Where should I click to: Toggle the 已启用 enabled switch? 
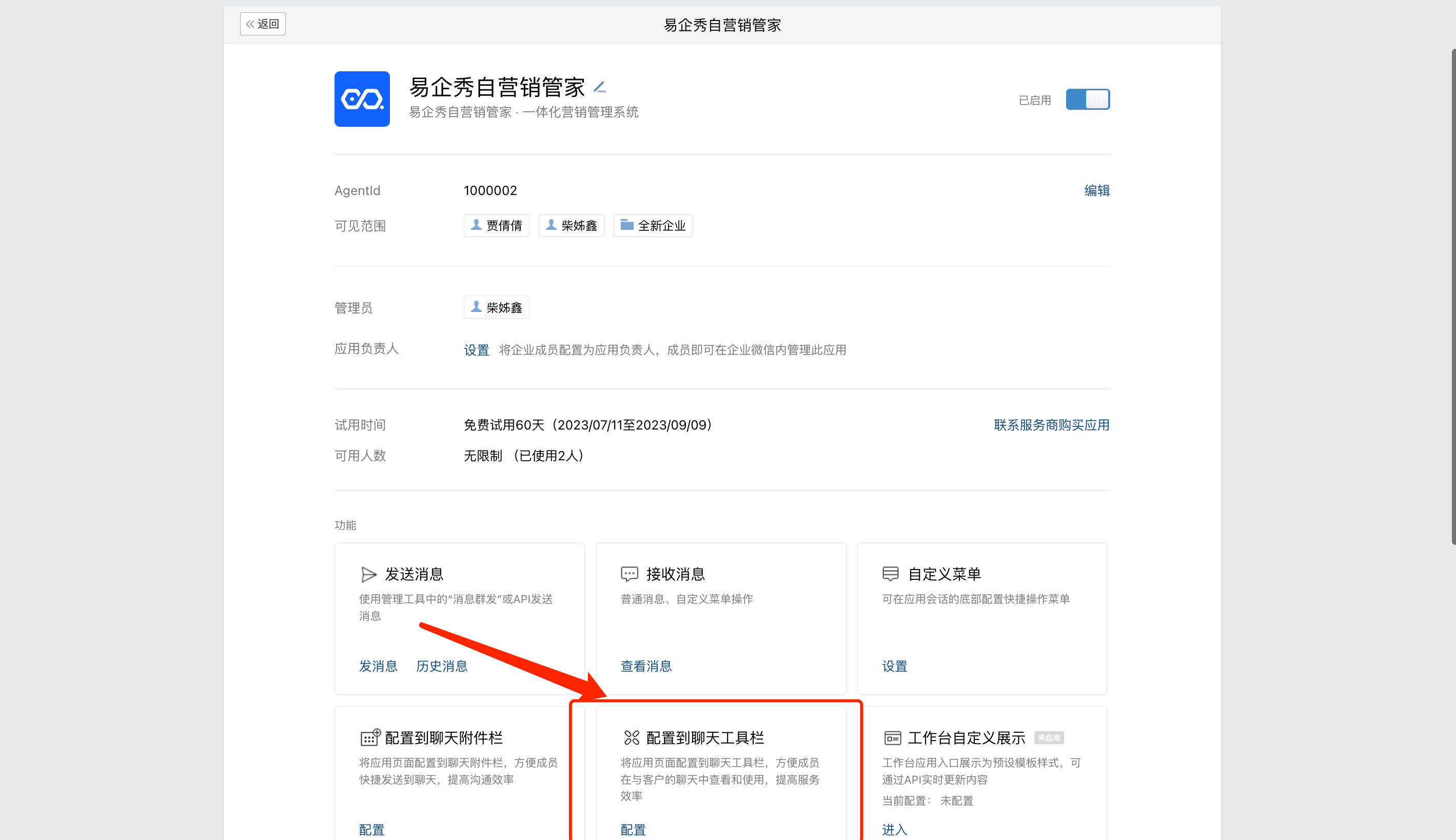1088,99
